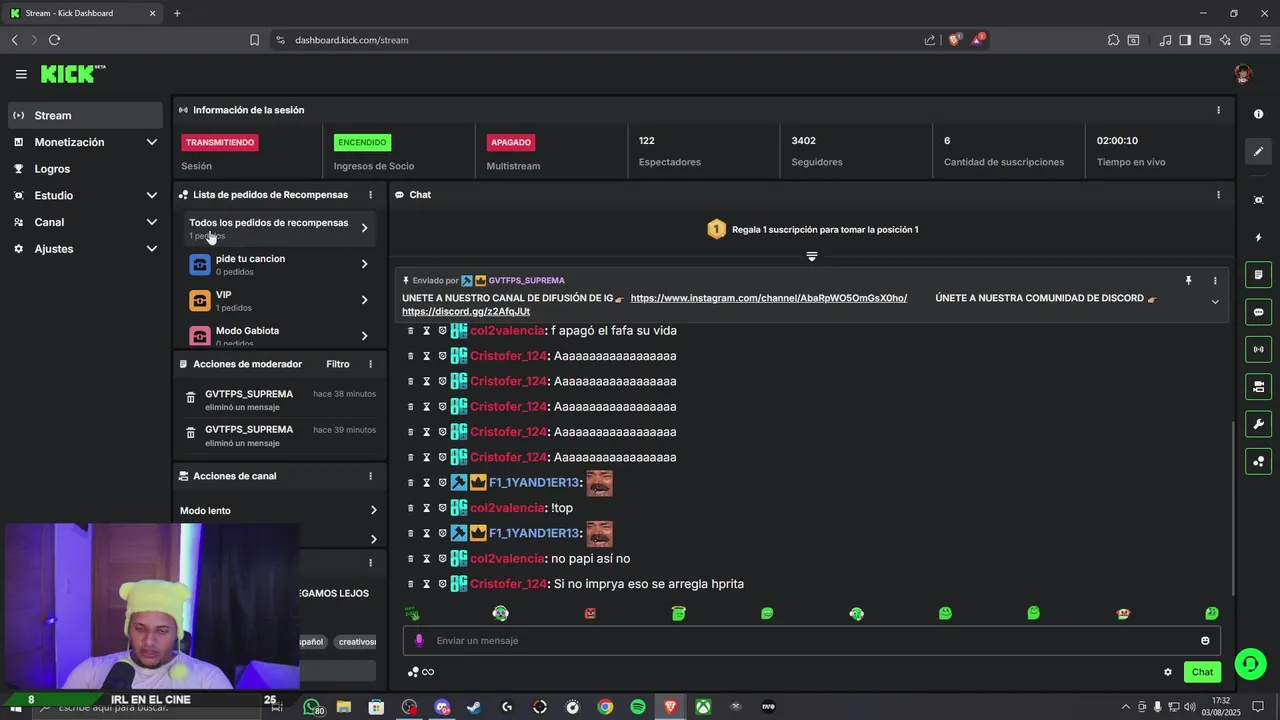Click the green Chat send button

pos(1202,672)
